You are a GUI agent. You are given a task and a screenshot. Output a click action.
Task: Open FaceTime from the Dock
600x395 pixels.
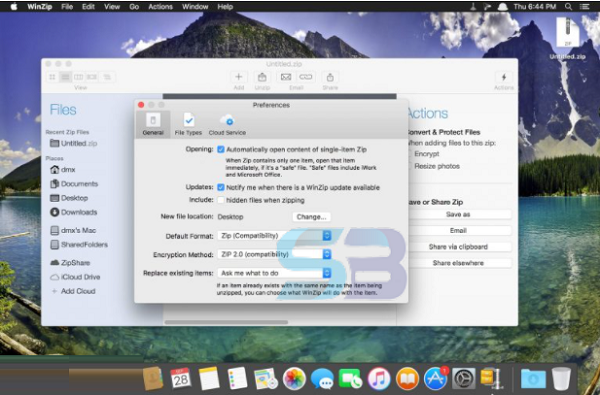[351, 379]
